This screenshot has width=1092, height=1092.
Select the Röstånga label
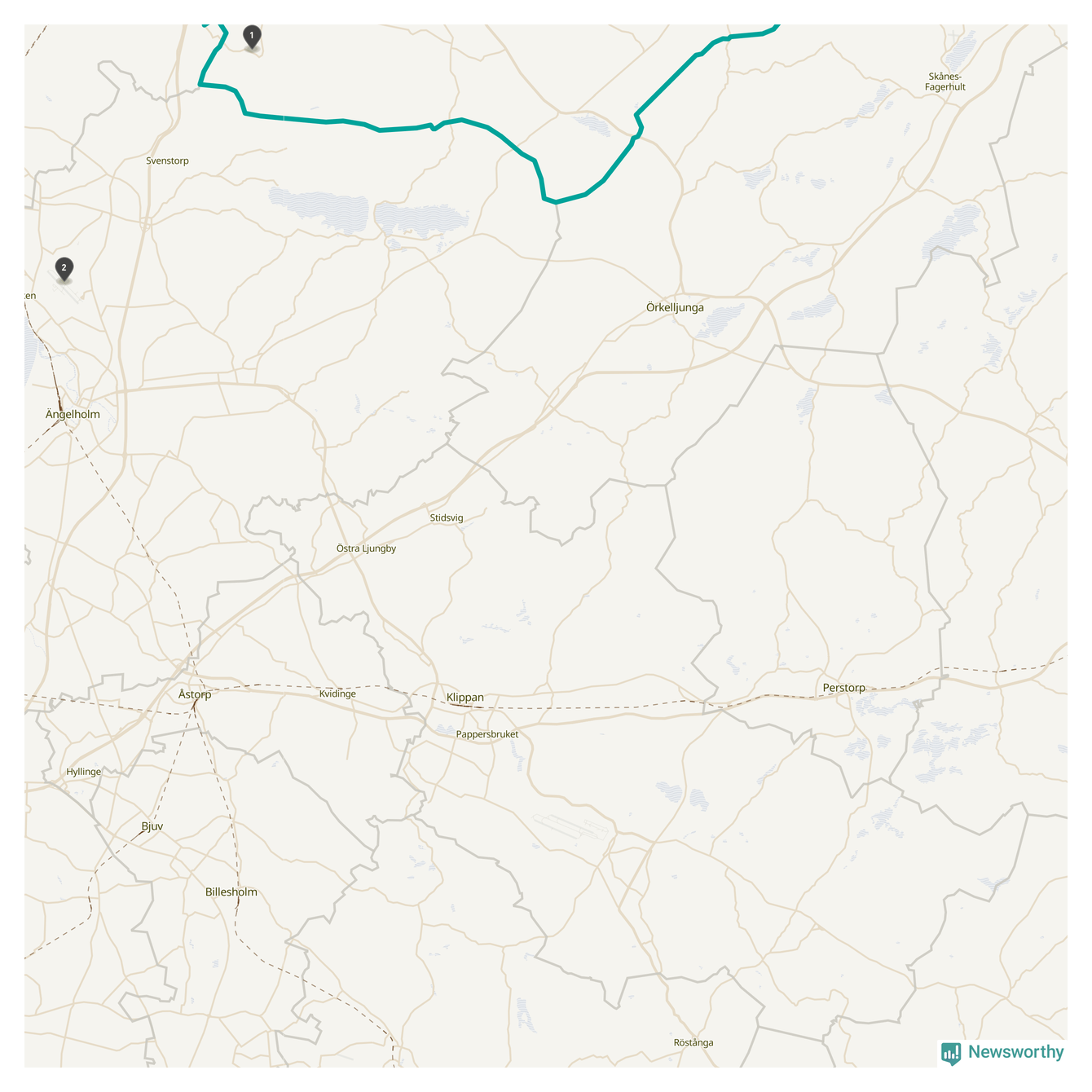[x=694, y=1042]
